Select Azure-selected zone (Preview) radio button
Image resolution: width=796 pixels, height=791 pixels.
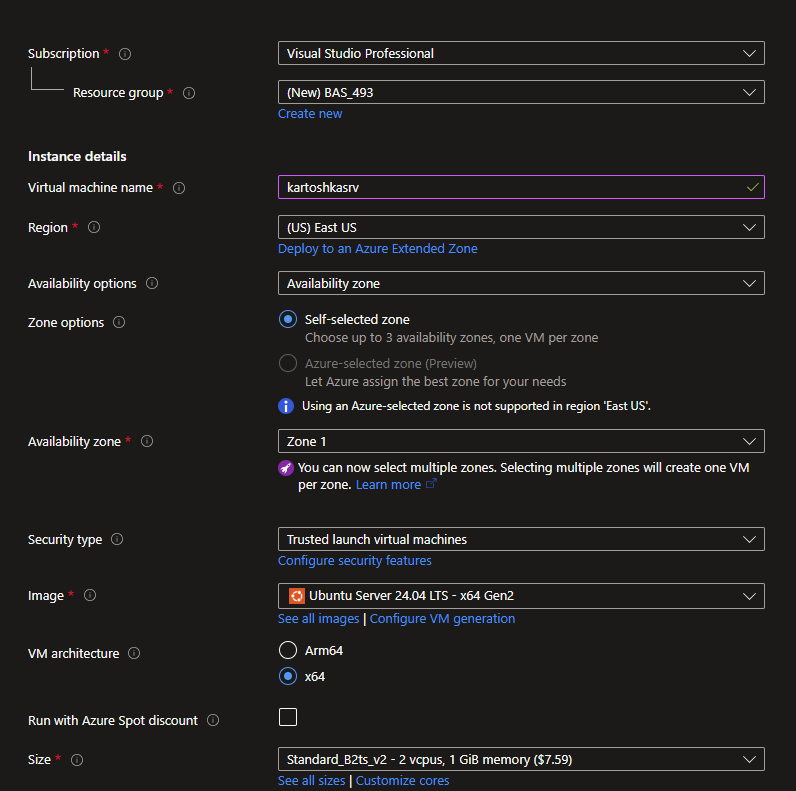[288, 363]
